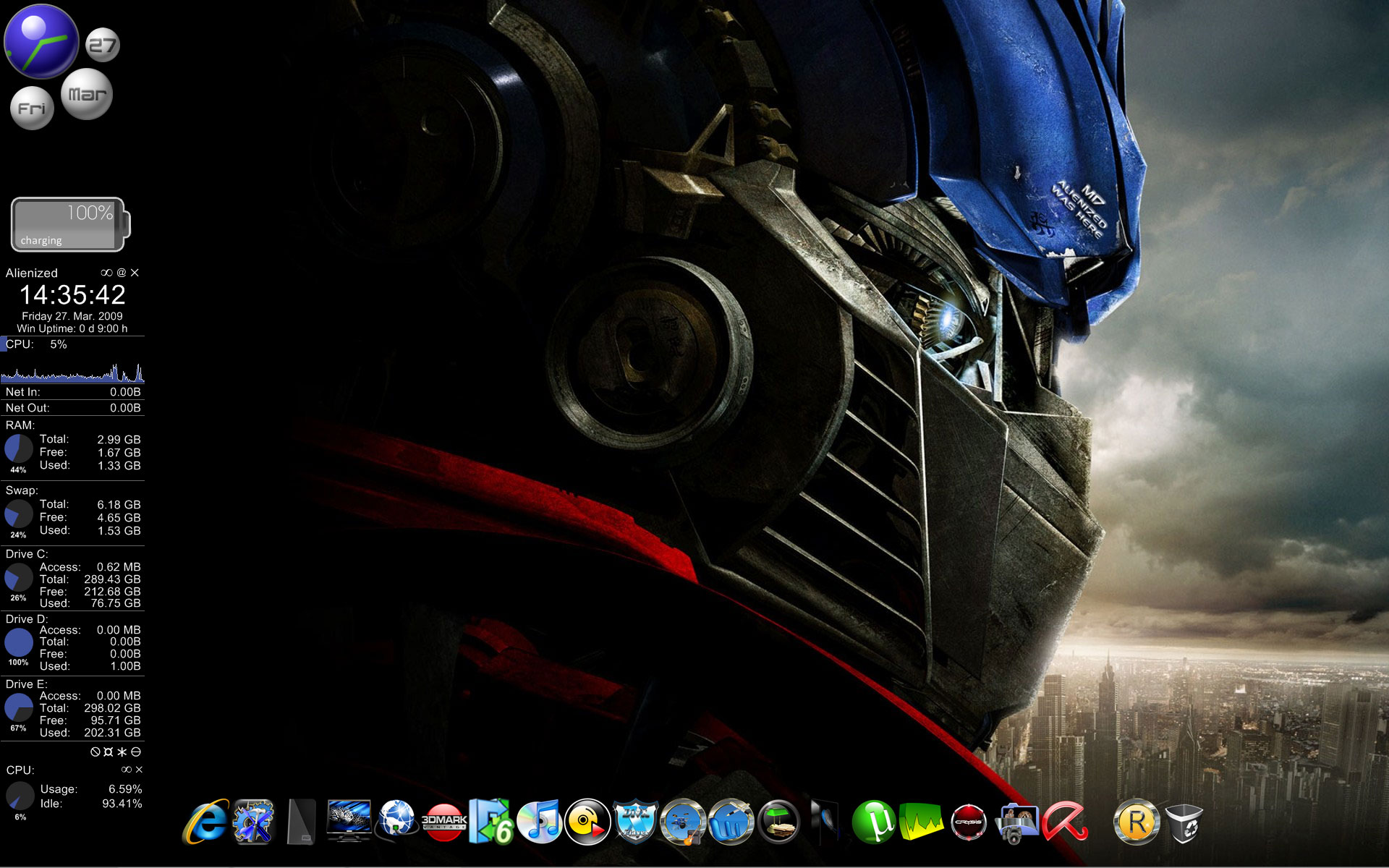
Task: Open the drum kit and guitar music icon
Action: (683, 822)
